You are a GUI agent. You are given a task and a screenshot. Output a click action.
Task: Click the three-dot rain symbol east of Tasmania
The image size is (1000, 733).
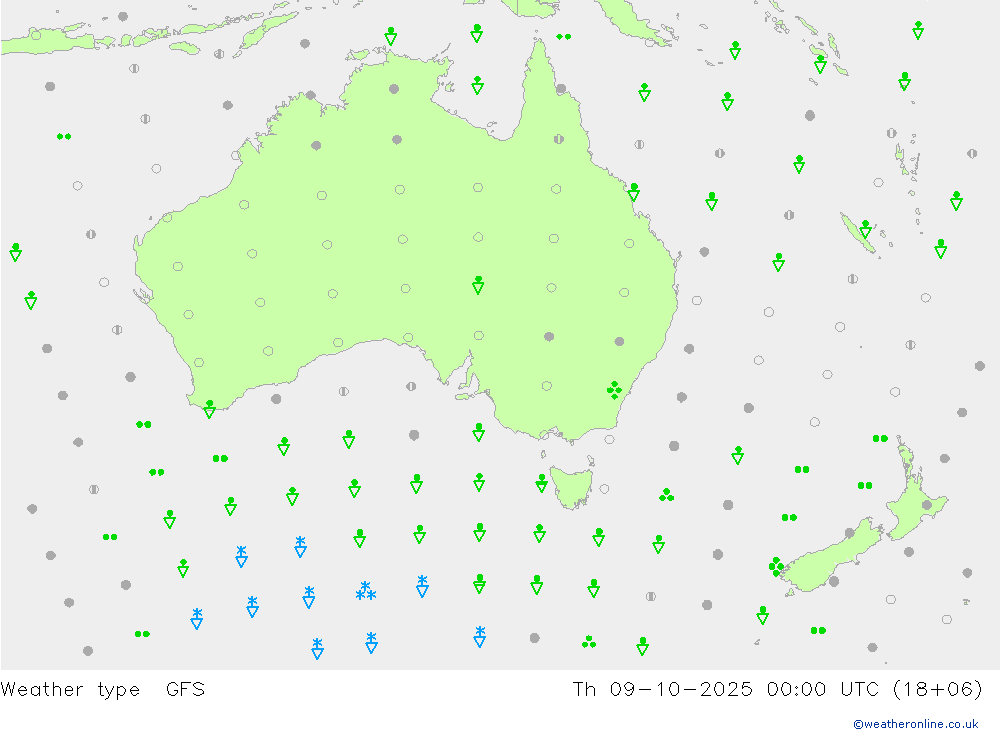[x=666, y=495]
